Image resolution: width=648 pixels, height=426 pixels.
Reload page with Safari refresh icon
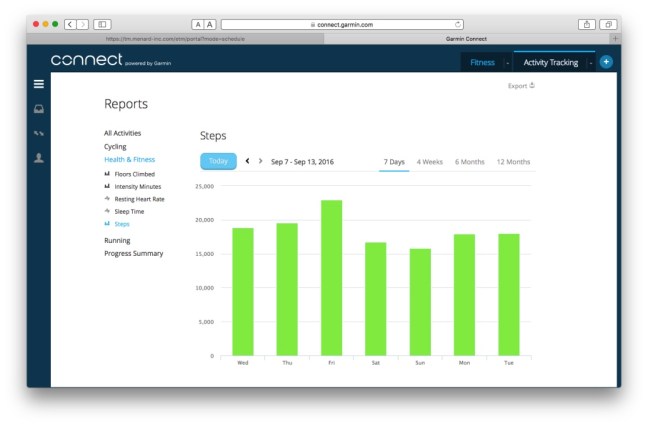[x=458, y=23]
